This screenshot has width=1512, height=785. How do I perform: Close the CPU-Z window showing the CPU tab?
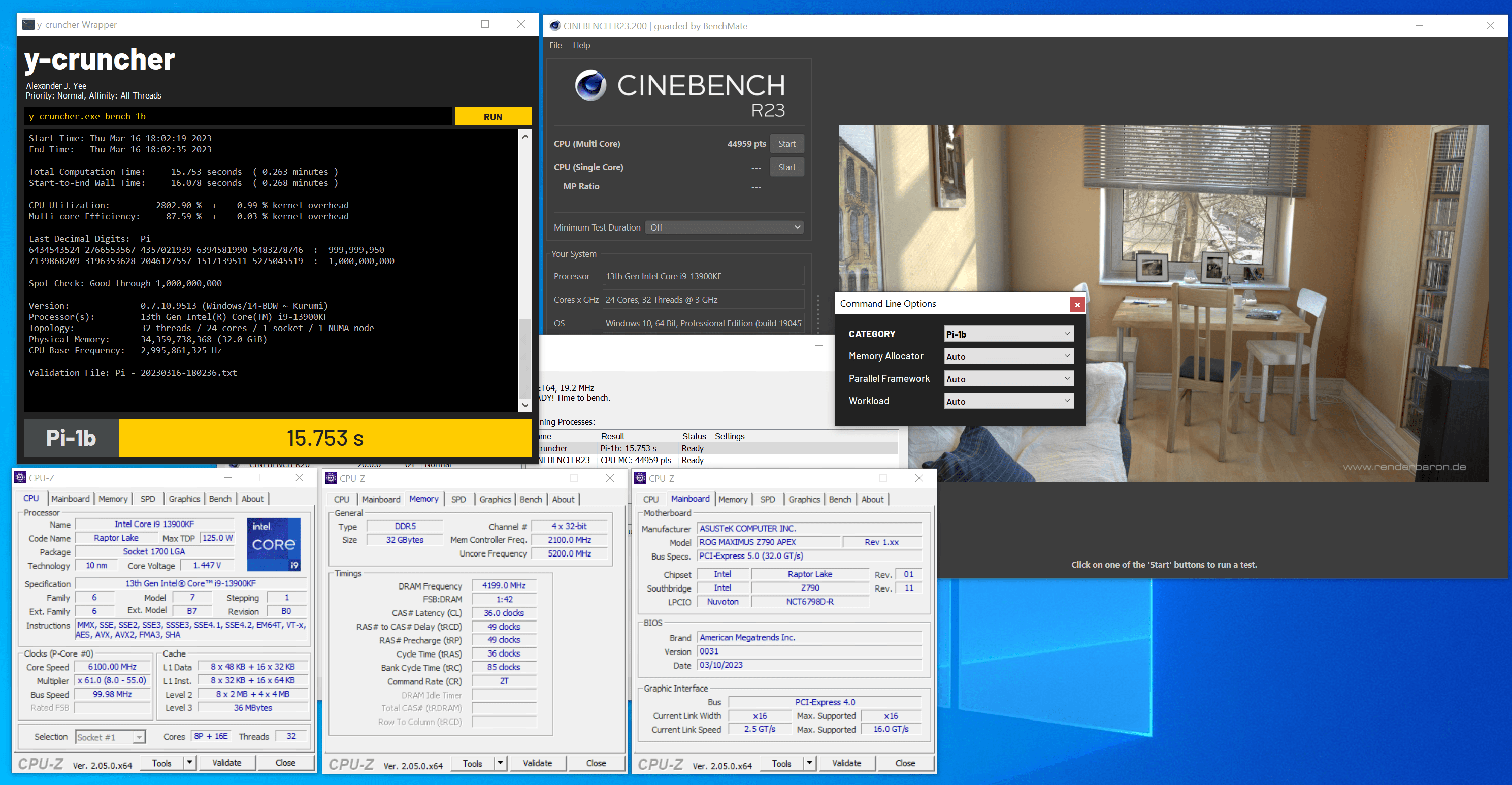pyautogui.click(x=300, y=477)
